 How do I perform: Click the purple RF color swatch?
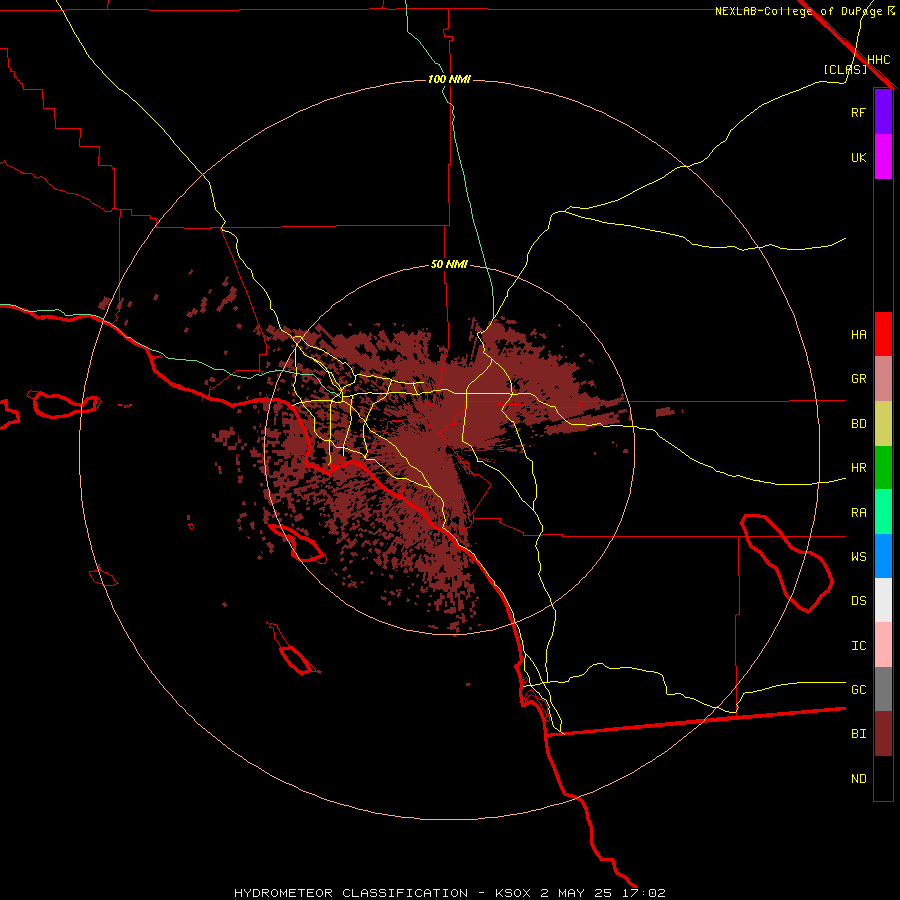(x=883, y=112)
